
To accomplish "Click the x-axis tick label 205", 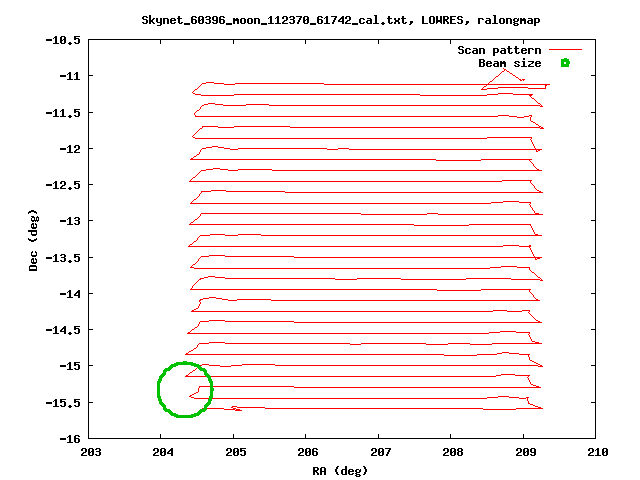I will (236, 452).
